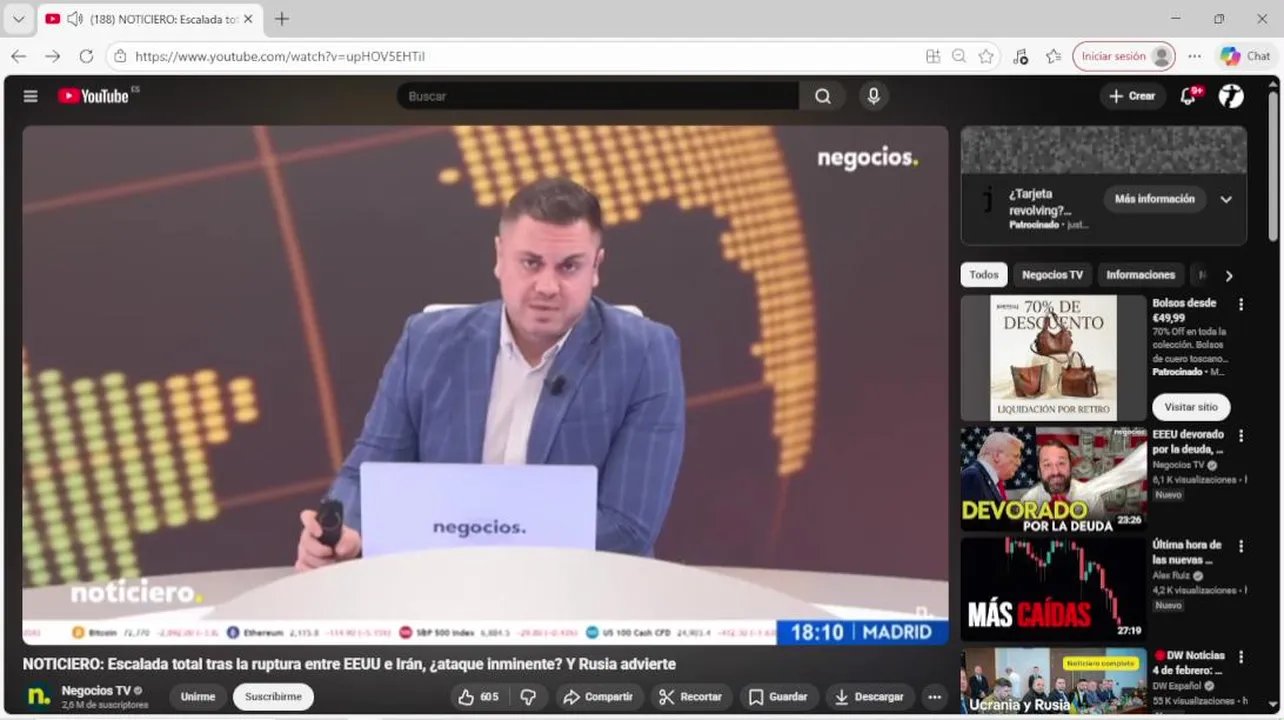This screenshot has width=1284, height=720.
Task: Open options for Última hora video
Action: (x=1241, y=547)
